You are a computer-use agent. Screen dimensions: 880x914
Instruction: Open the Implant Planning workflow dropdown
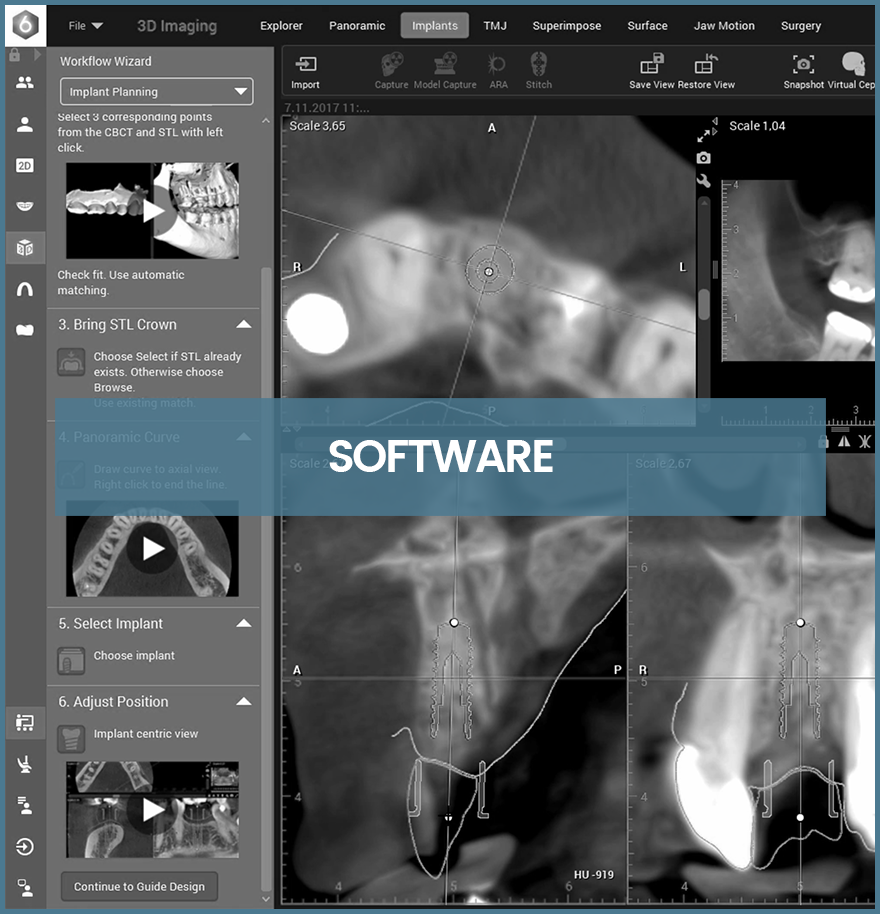157,92
